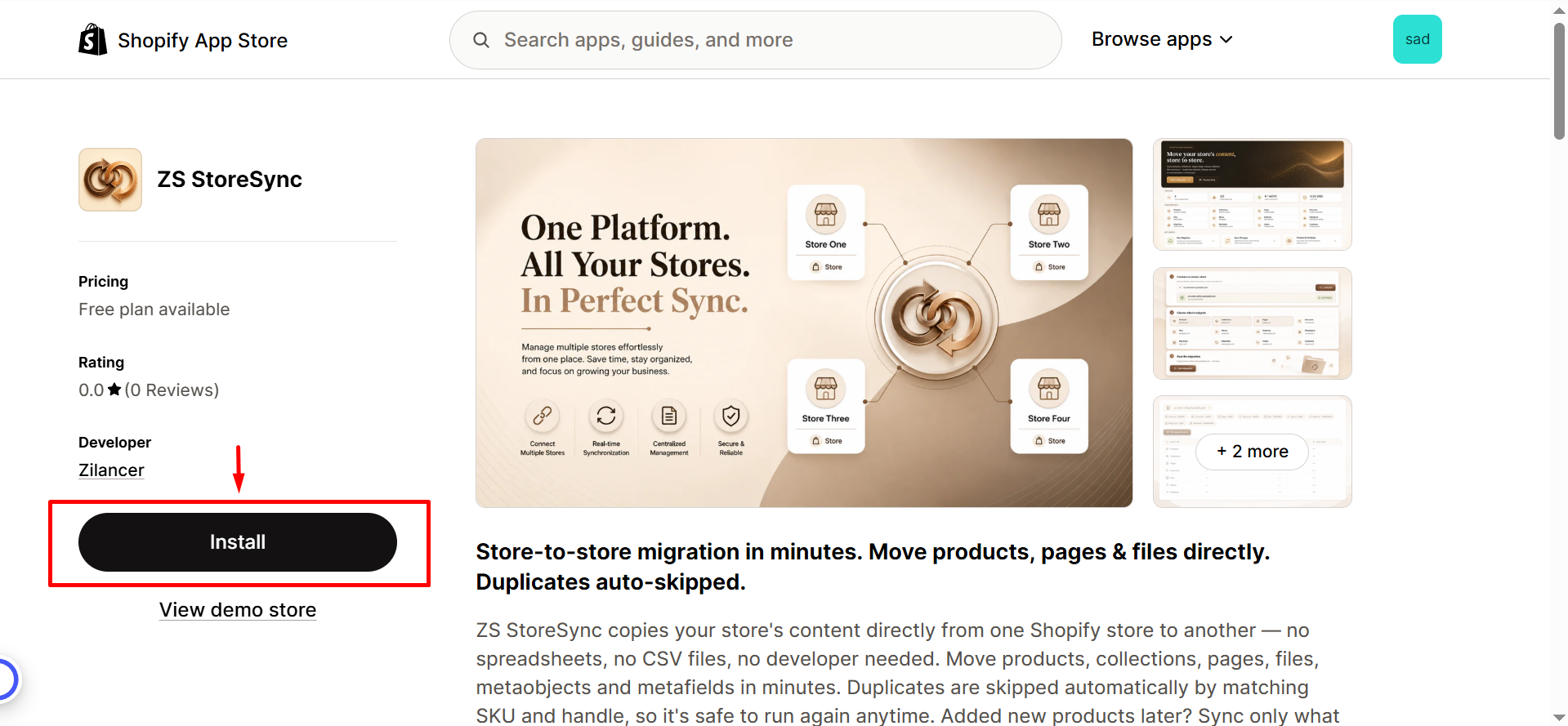
Task: Open the 'sad' account avatar menu
Action: point(1418,39)
